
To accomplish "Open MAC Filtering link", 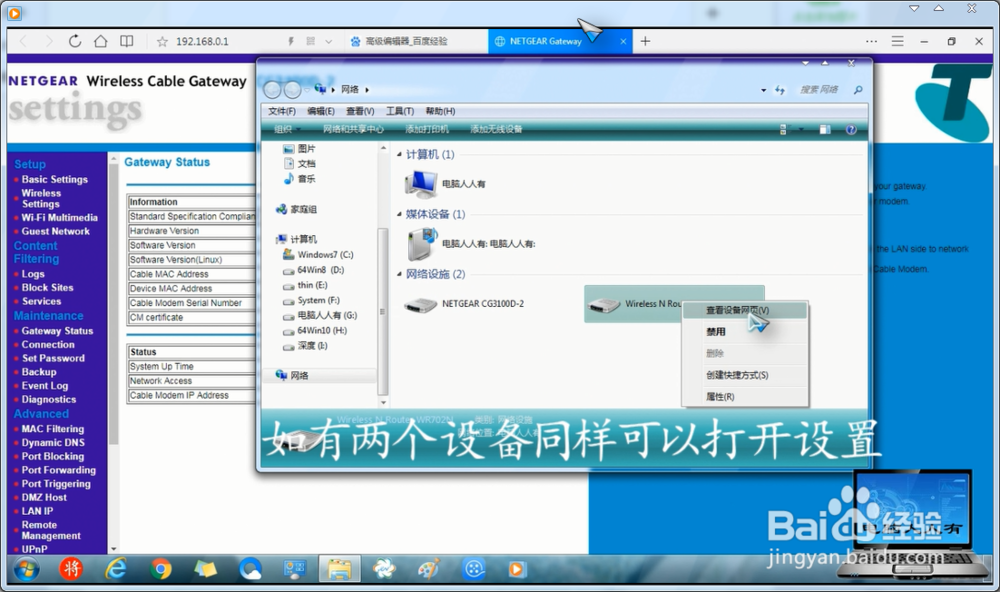I will [x=53, y=429].
